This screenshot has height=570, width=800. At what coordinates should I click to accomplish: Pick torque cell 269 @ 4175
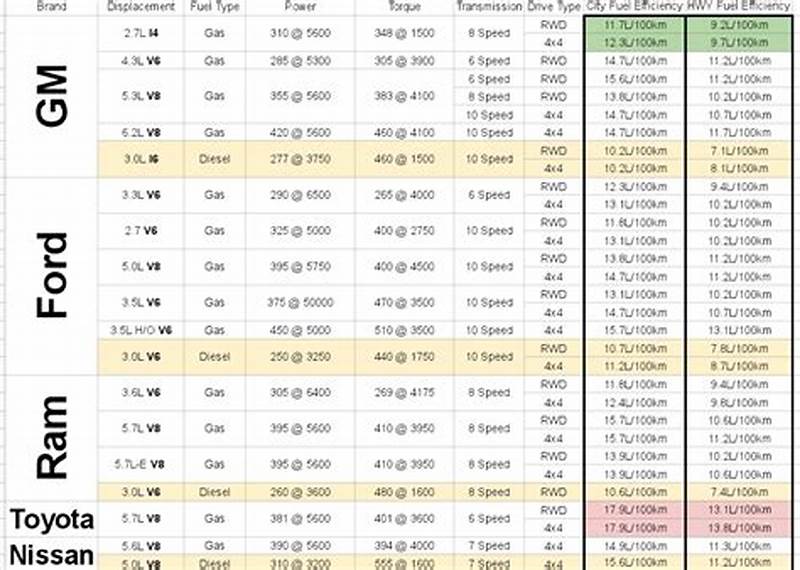(404, 392)
